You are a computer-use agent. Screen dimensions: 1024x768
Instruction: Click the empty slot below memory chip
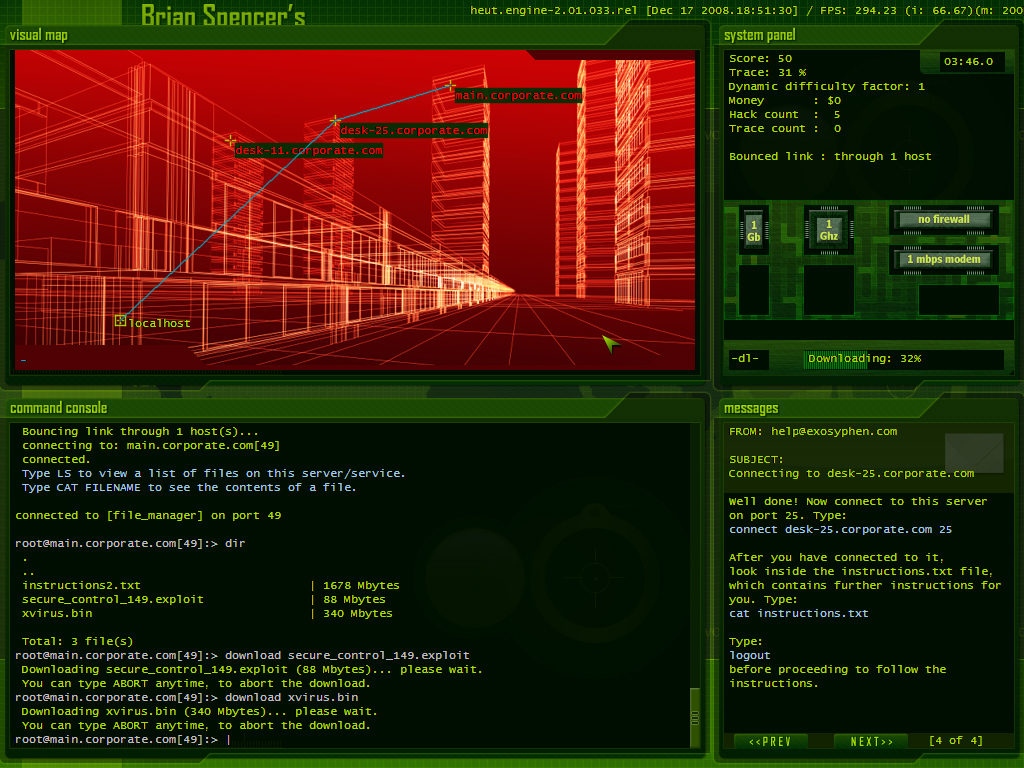[x=754, y=290]
